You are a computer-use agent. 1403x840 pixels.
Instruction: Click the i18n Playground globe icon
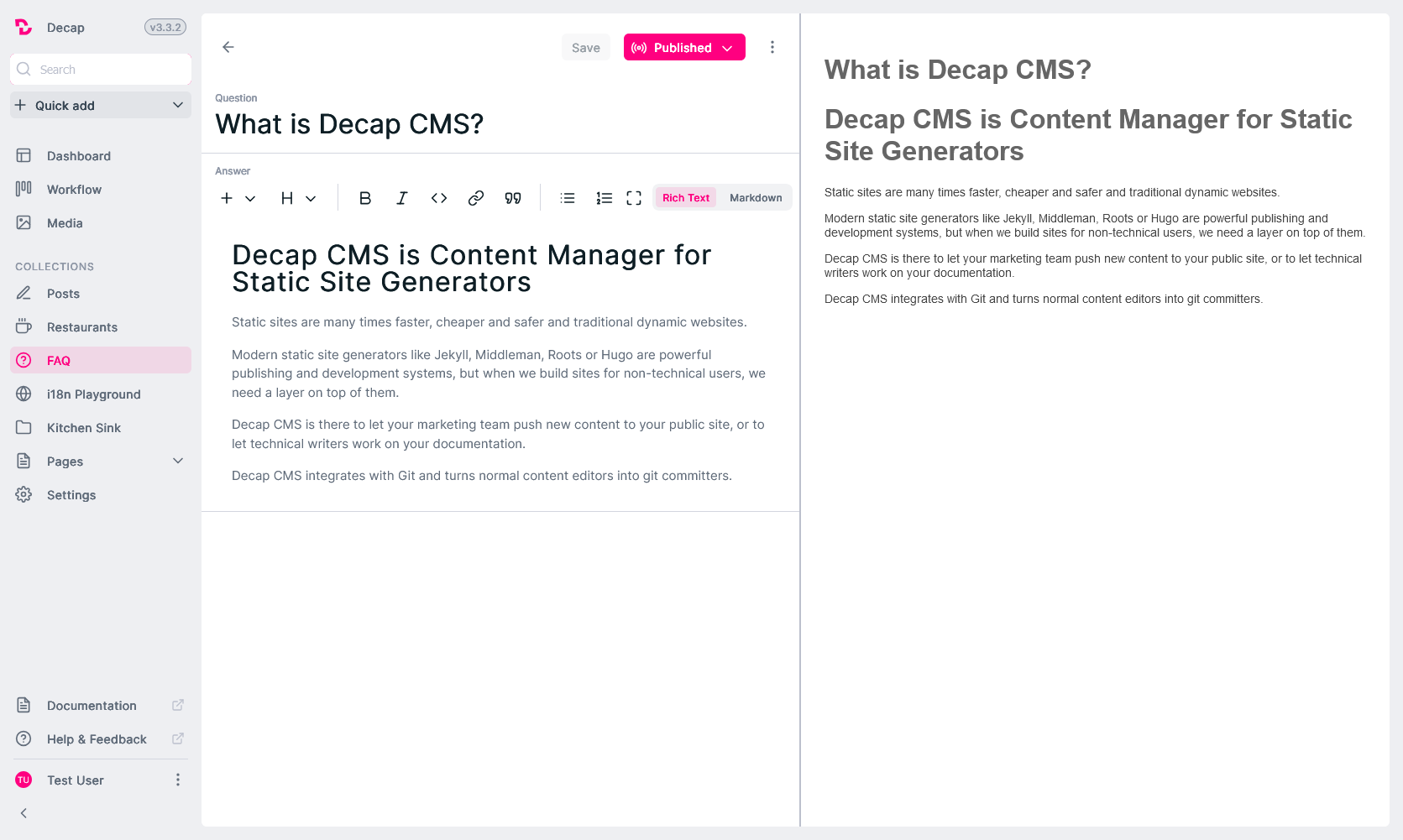(24, 394)
